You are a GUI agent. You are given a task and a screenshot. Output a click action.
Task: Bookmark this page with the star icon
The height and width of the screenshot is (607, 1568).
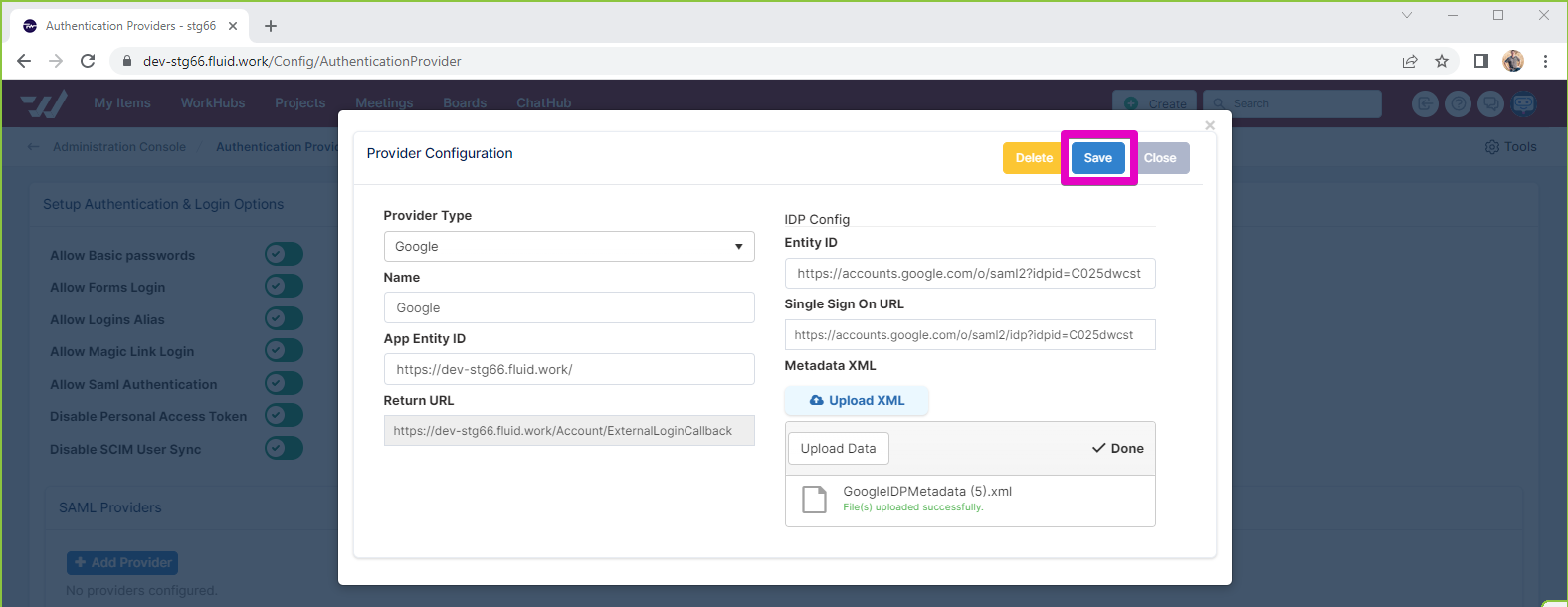1442,61
